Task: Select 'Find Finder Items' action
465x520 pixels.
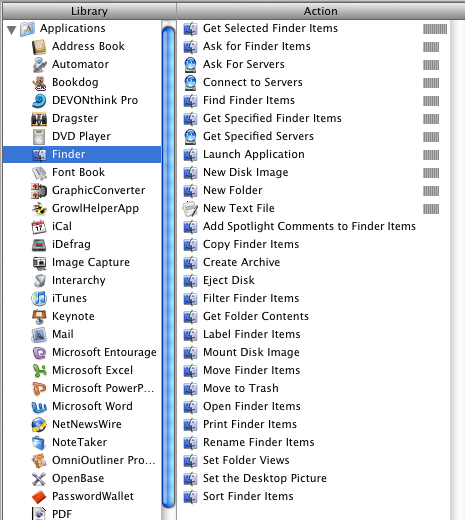Action: click(249, 100)
